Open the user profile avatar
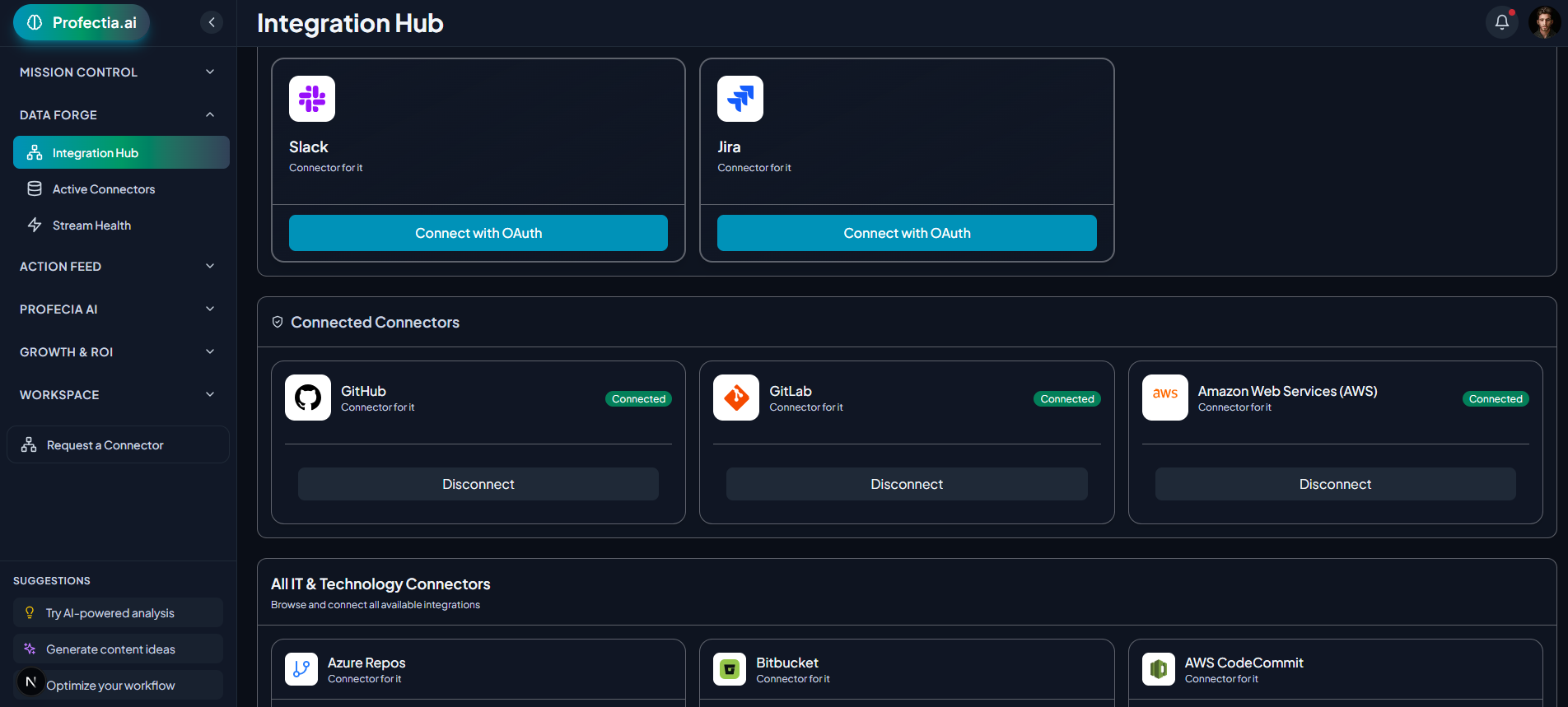Image resolution: width=1568 pixels, height=707 pixels. click(1545, 22)
